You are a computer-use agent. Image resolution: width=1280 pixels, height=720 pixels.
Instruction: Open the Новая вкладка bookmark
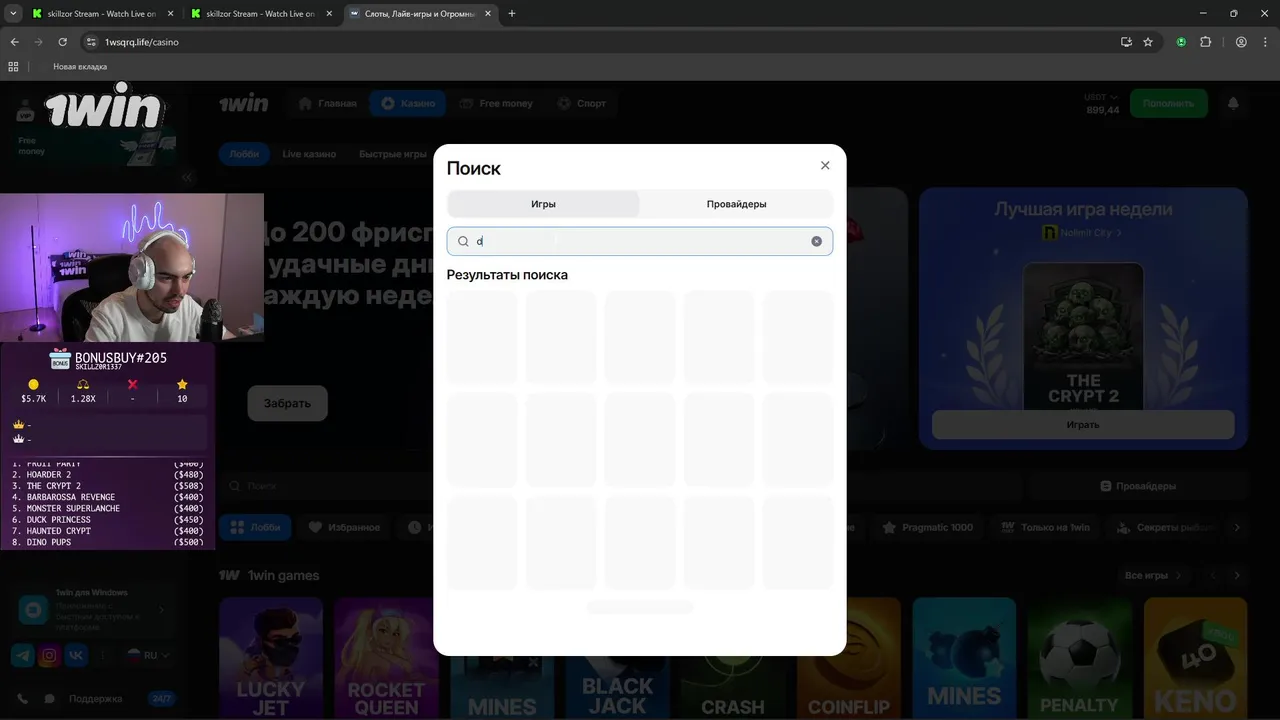tap(80, 67)
